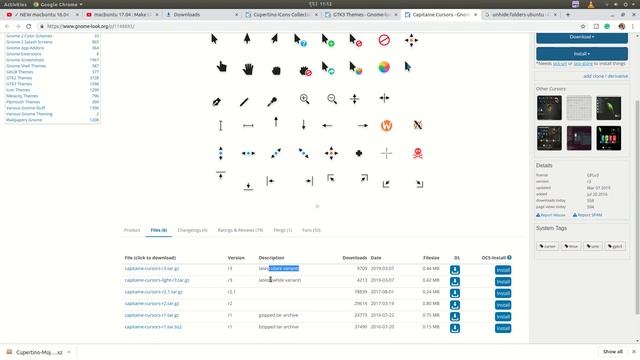
Task: Open the blue Install dropdown button
Action: 582,53
